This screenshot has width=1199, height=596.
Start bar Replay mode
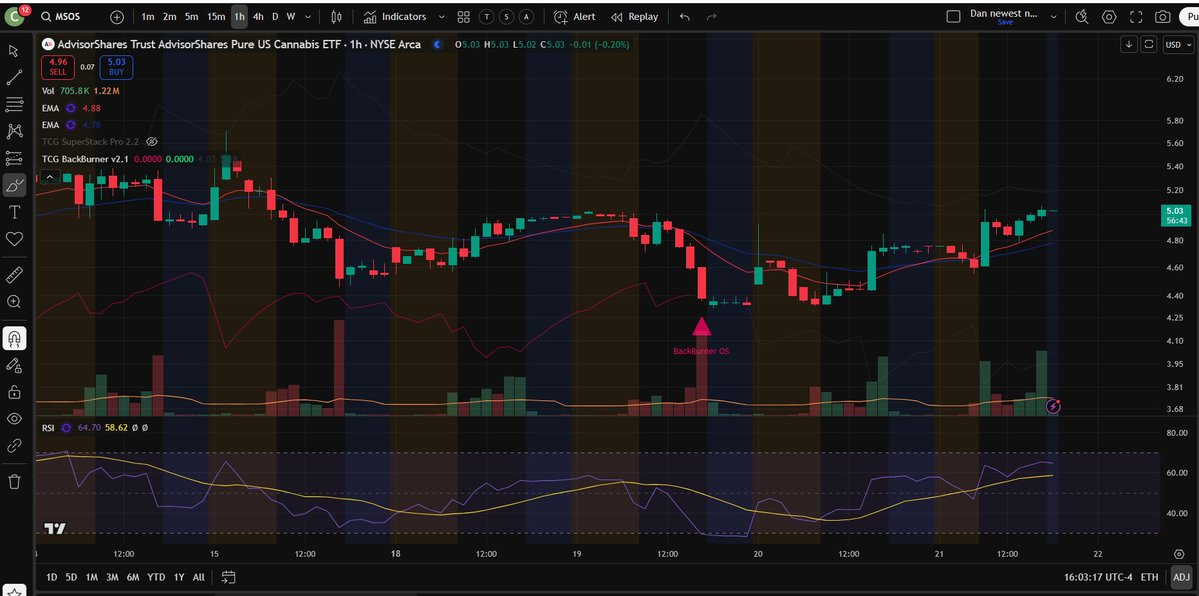coord(635,17)
